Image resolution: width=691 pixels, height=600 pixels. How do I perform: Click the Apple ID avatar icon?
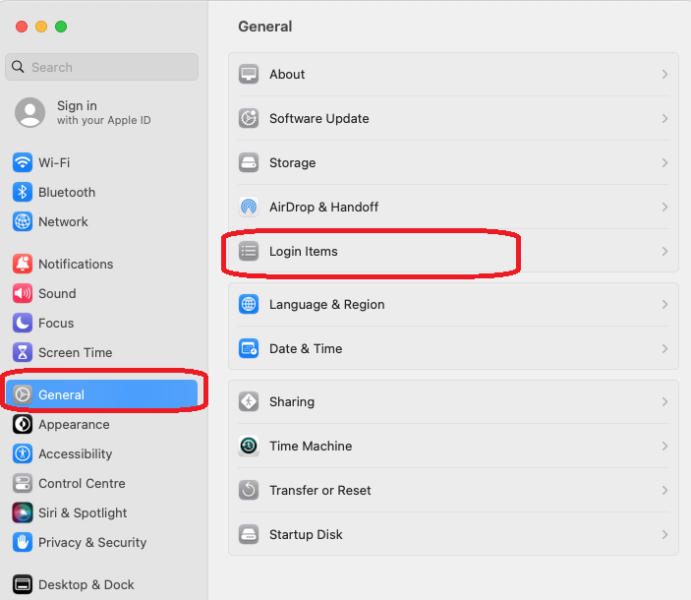point(30,112)
